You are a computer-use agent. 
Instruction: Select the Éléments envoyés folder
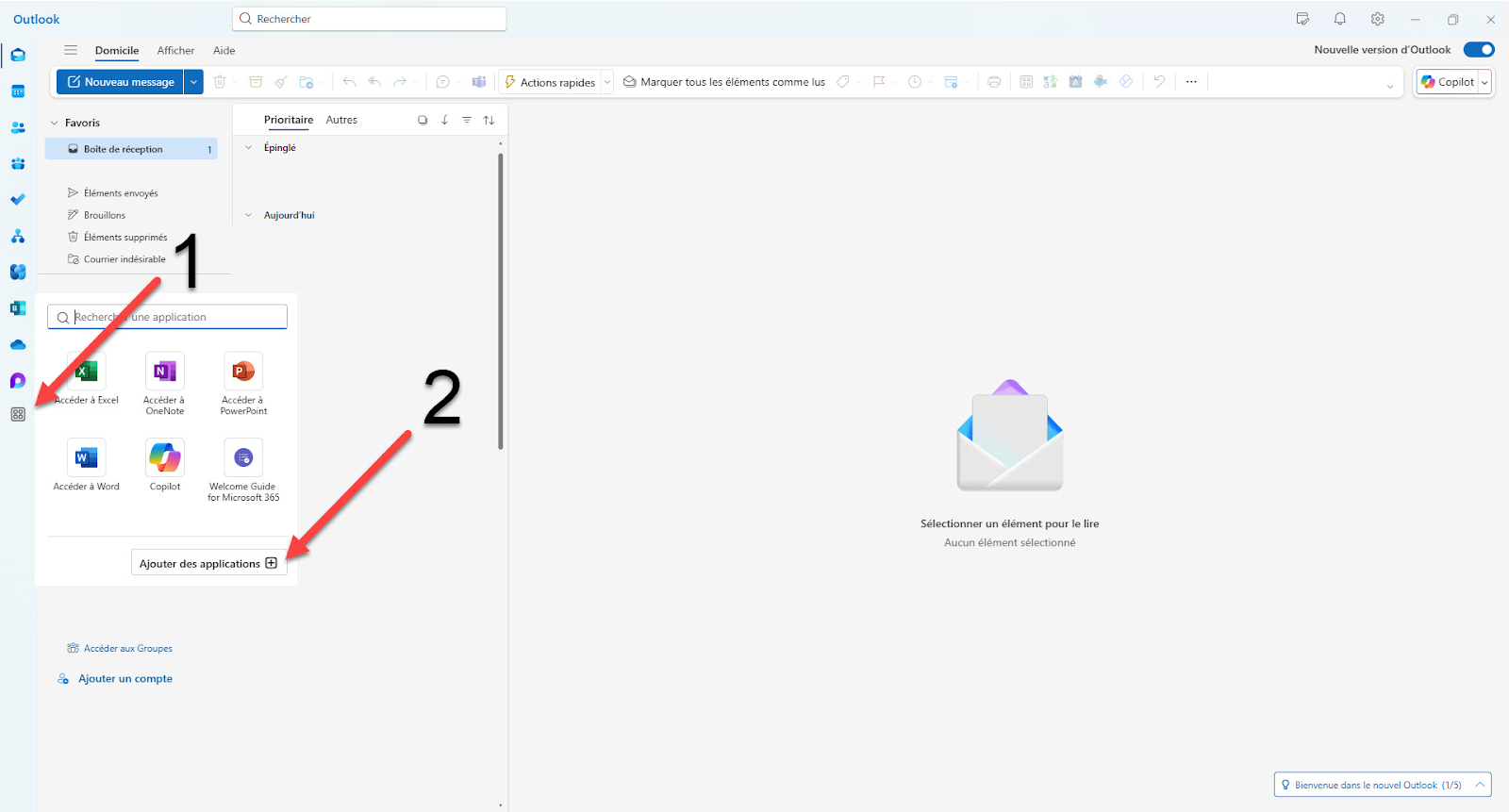click(x=121, y=193)
